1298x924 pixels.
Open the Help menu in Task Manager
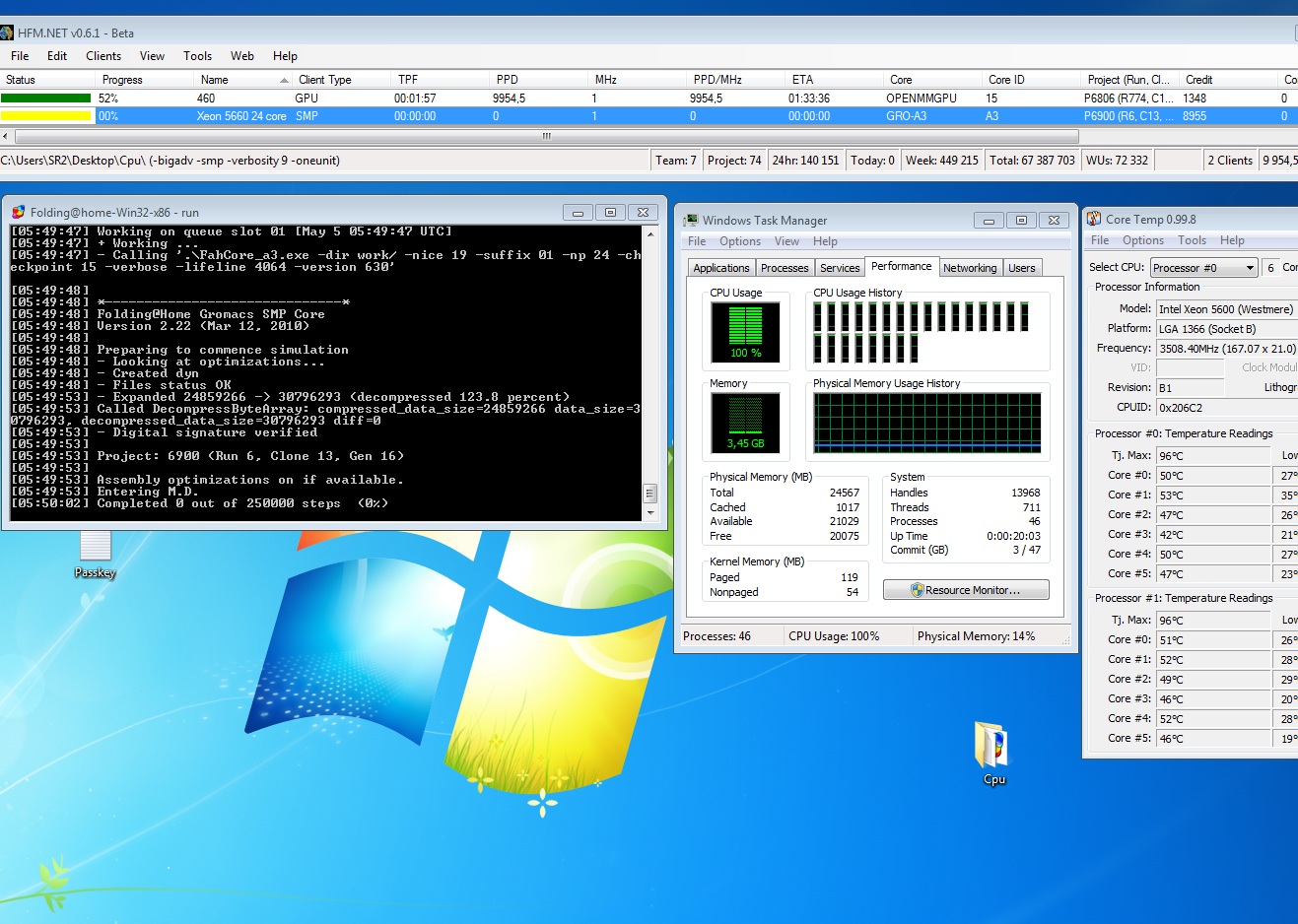[x=825, y=241]
